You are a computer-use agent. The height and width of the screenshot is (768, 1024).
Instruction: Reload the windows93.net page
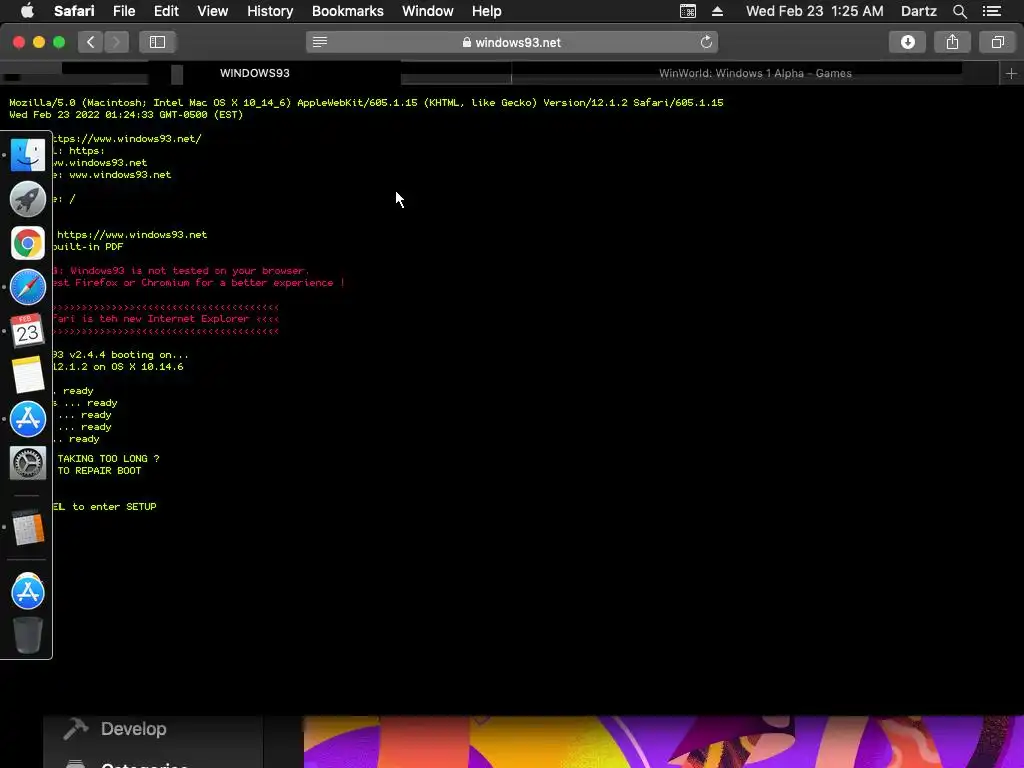click(x=706, y=42)
